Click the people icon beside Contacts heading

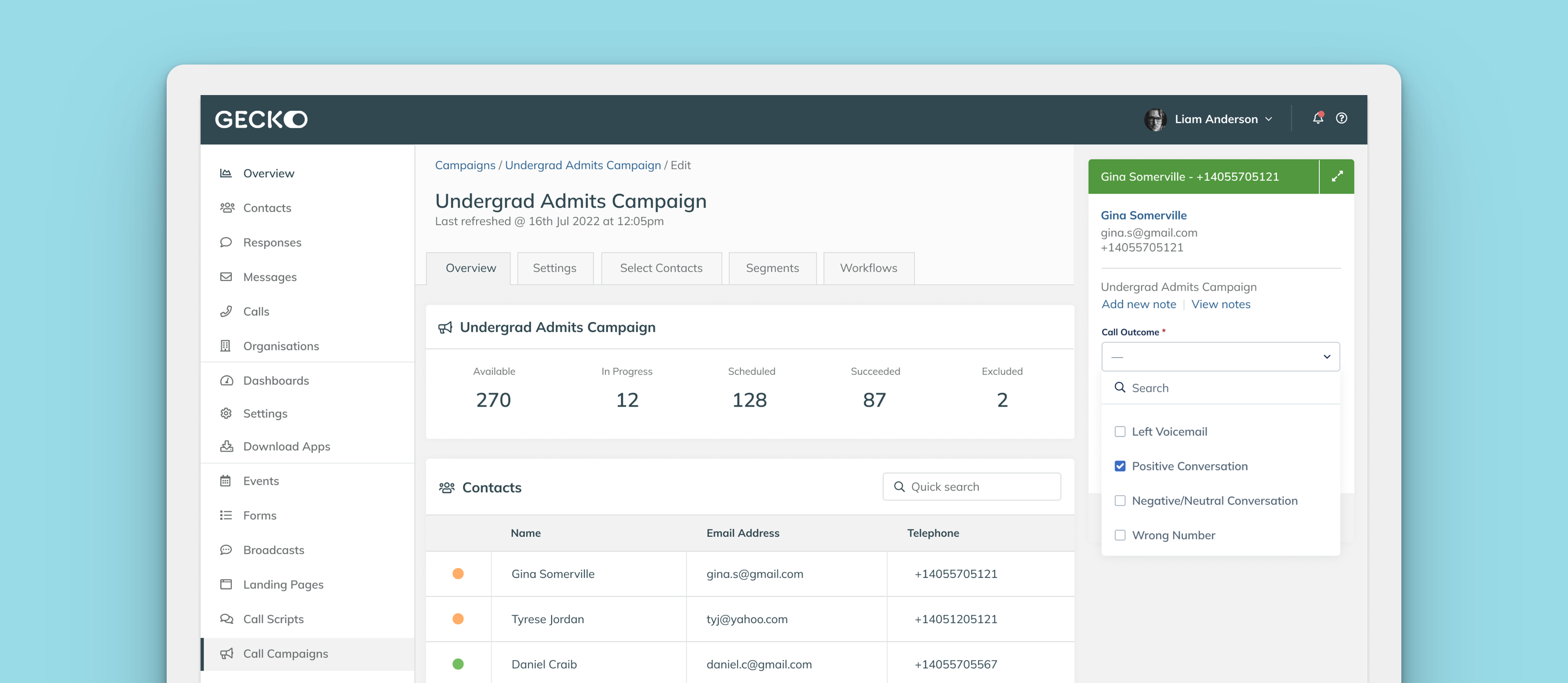447,488
